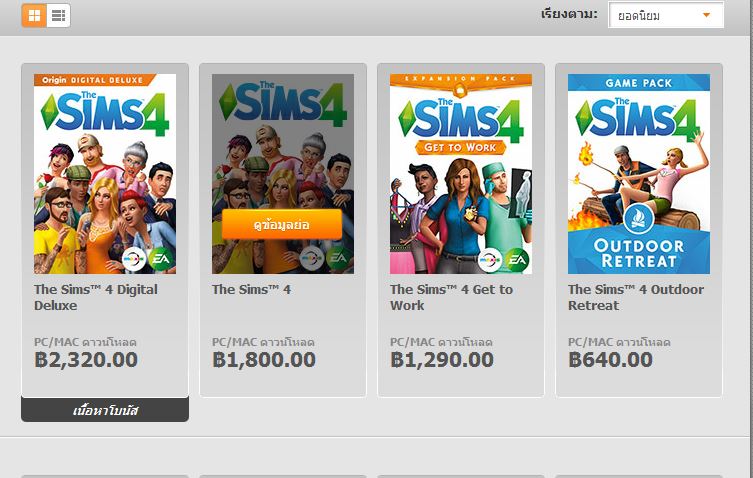Click EA logo on Digital Deluxe cover
The width and height of the screenshot is (753, 478).
click(x=160, y=259)
